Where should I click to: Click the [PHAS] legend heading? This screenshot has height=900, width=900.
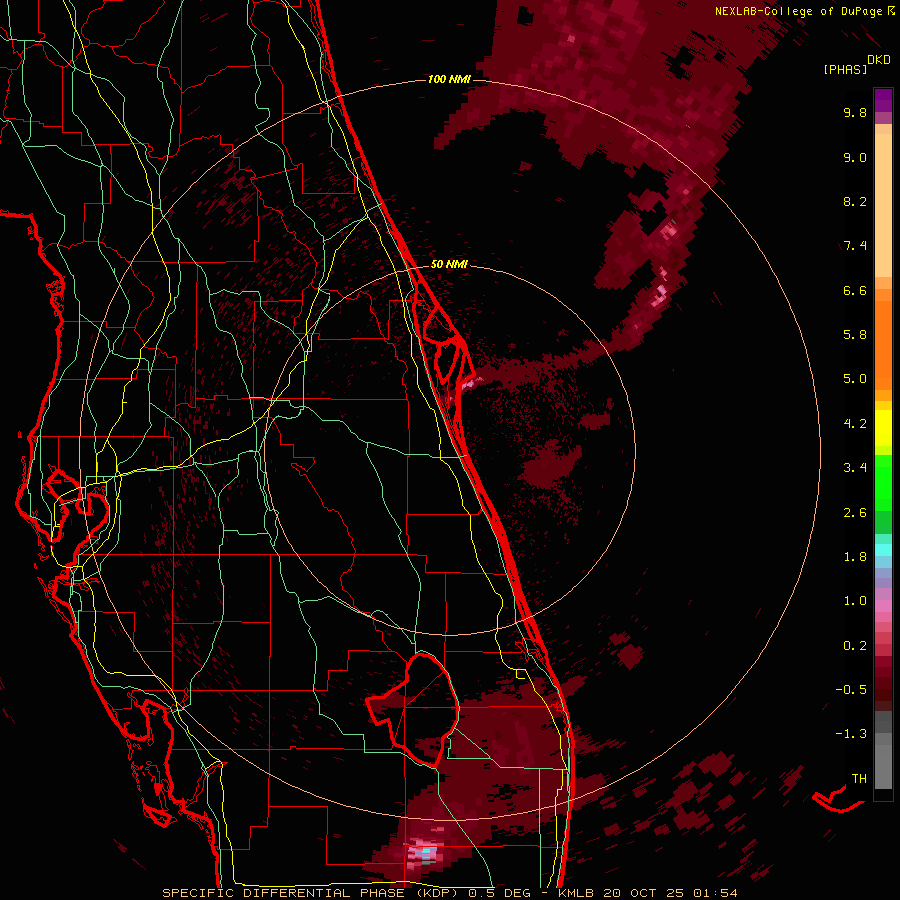point(845,69)
